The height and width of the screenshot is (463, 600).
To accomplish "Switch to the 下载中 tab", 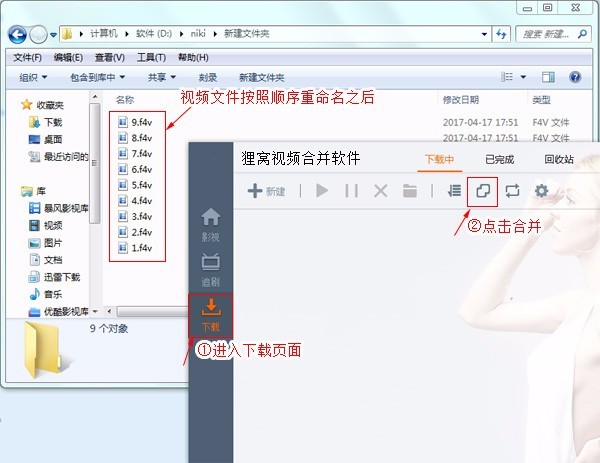I will click(439, 159).
